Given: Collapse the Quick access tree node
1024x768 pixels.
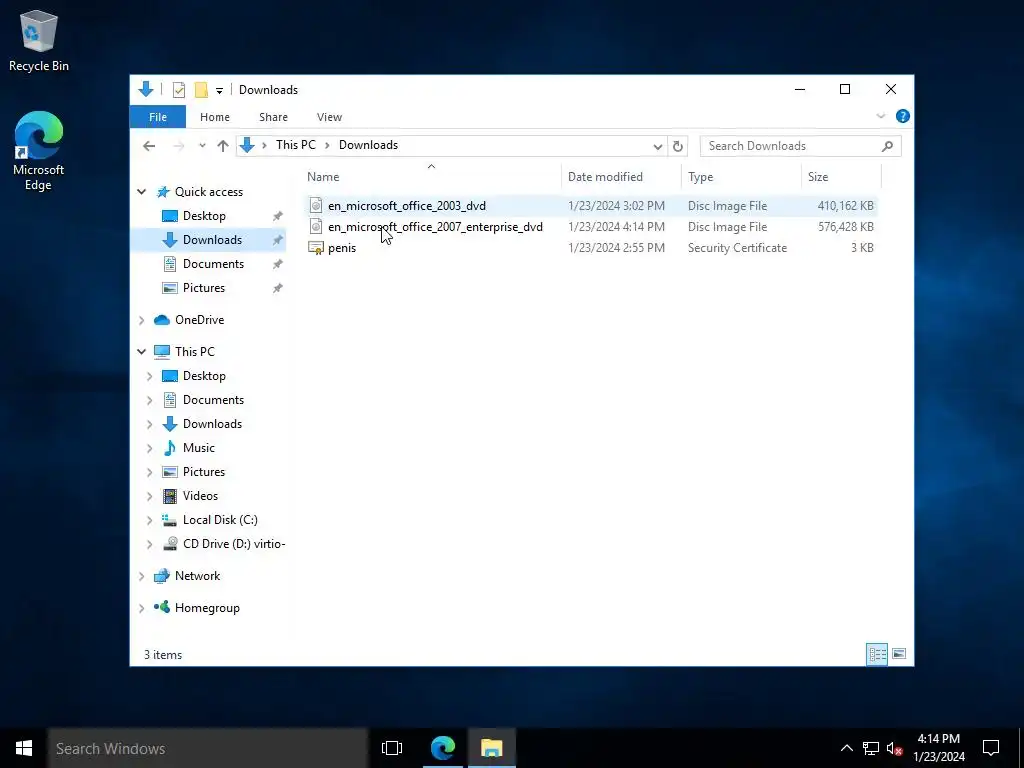Looking at the screenshot, I should click(x=142, y=192).
